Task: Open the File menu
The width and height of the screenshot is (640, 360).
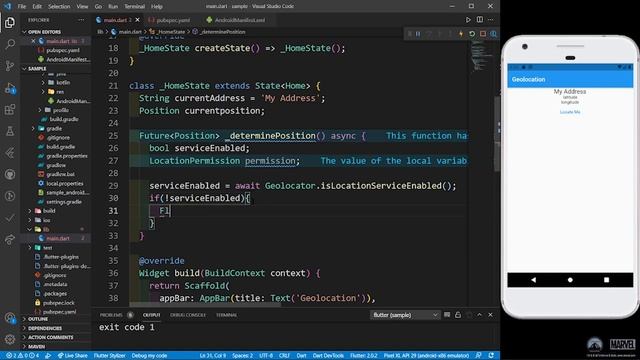Action: pyautogui.click(x=22, y=7)
